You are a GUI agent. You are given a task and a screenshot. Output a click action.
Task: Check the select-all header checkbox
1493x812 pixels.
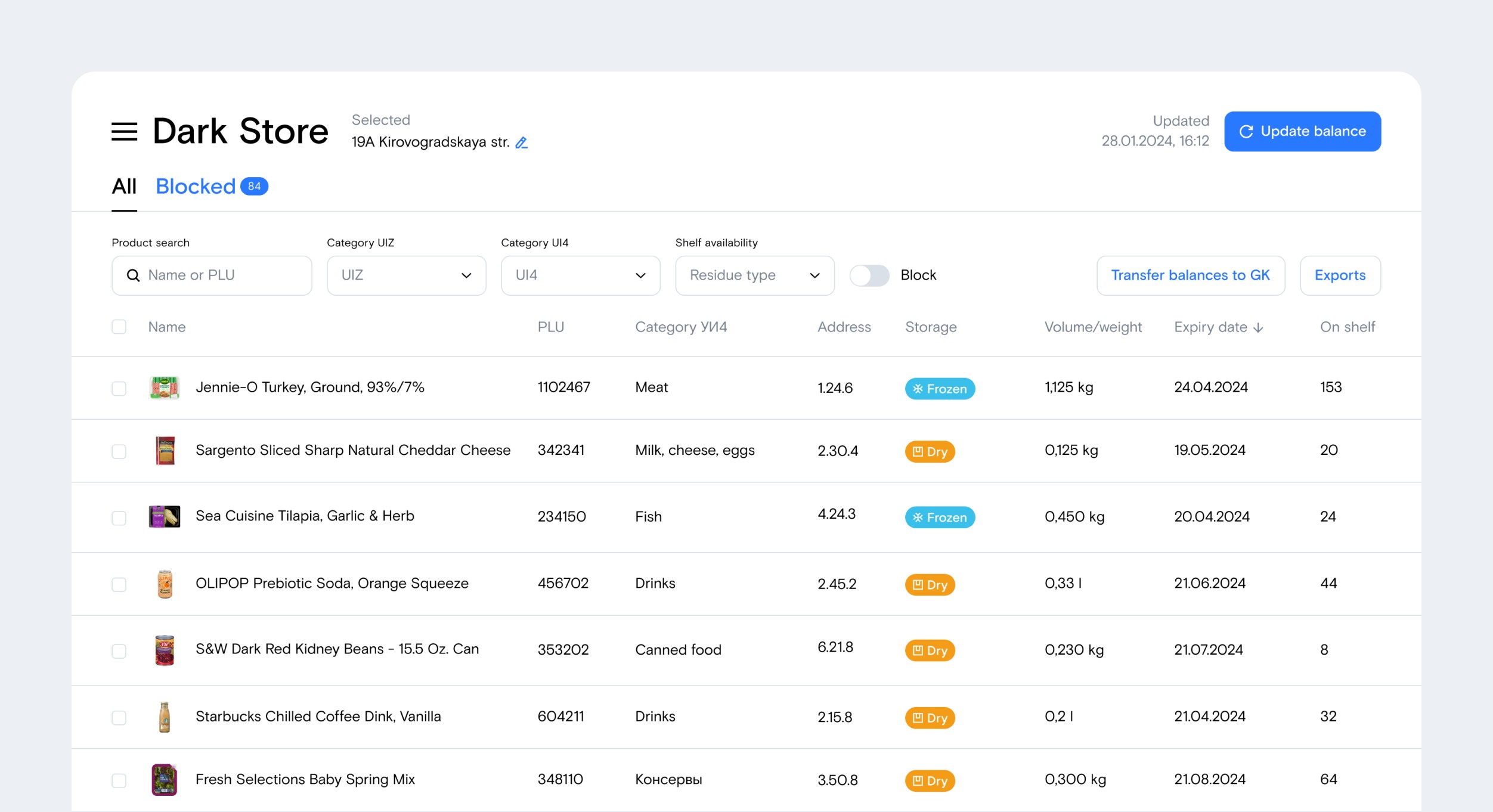(119, 327)
